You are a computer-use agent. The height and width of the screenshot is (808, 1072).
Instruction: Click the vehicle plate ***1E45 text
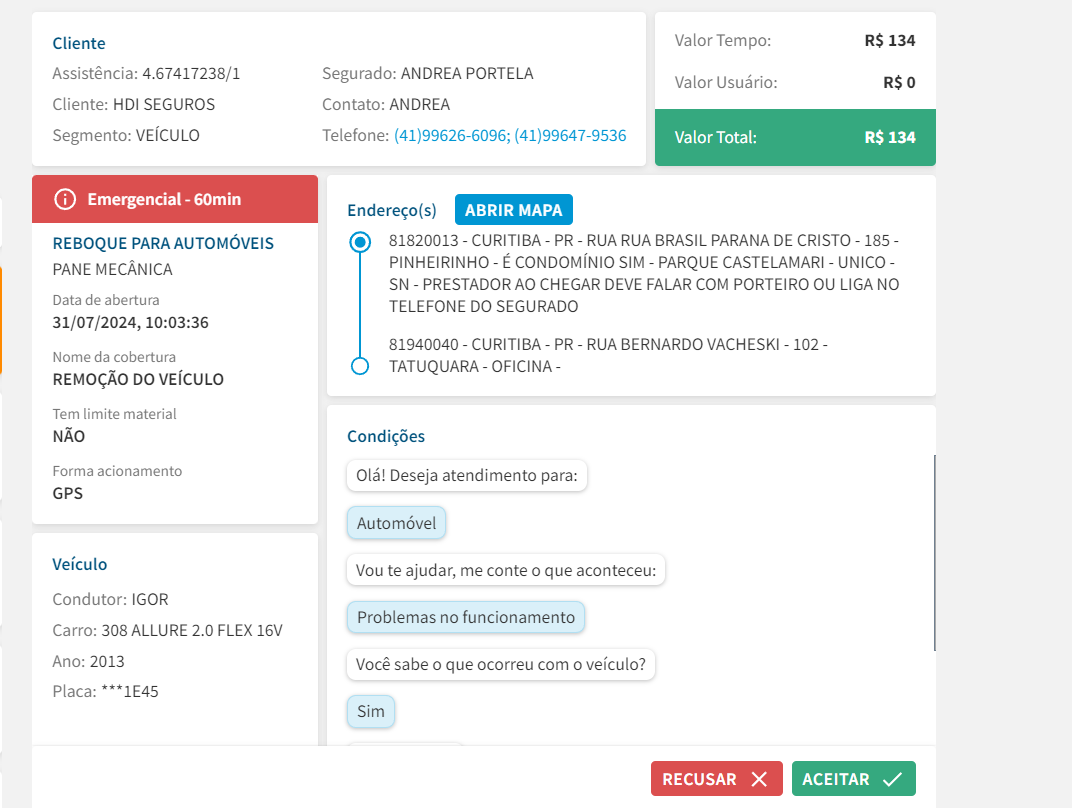click(129, 691)
